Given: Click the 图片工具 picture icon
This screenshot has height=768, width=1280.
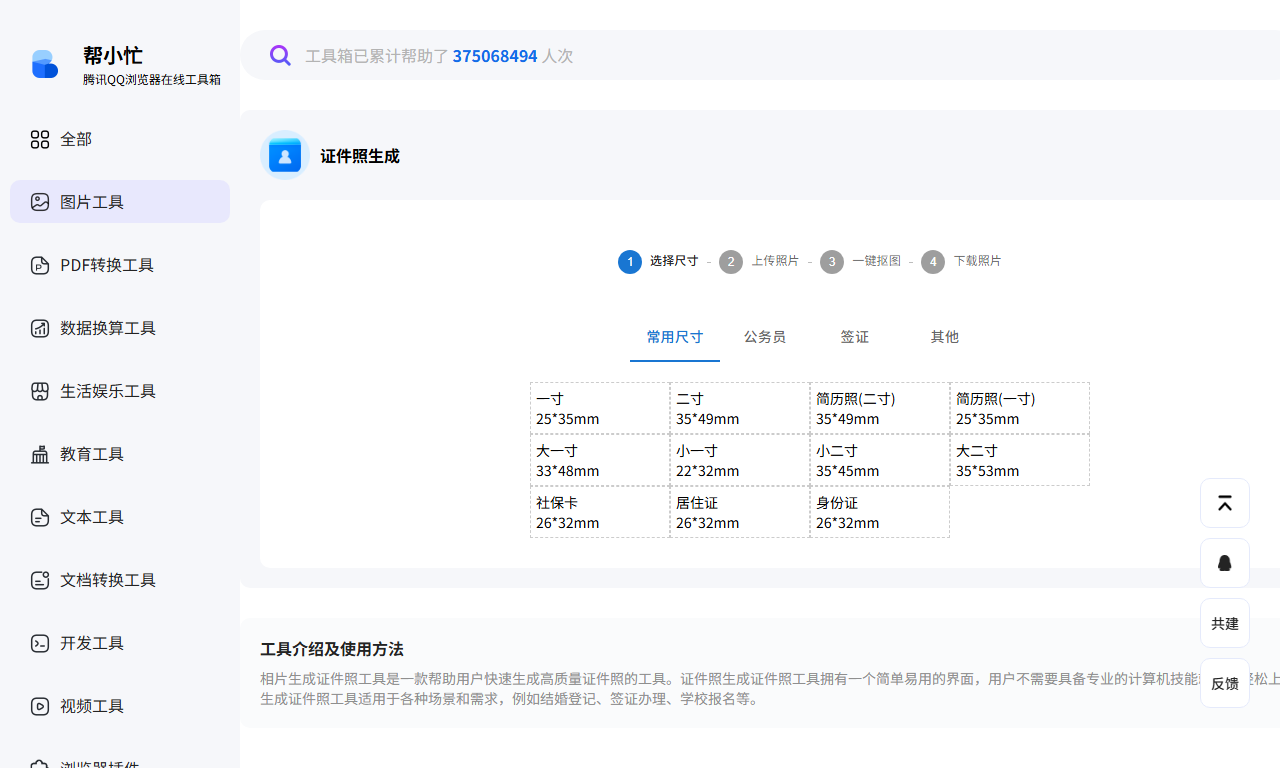Looking at the screenshot, I should [x=40, y=202].
